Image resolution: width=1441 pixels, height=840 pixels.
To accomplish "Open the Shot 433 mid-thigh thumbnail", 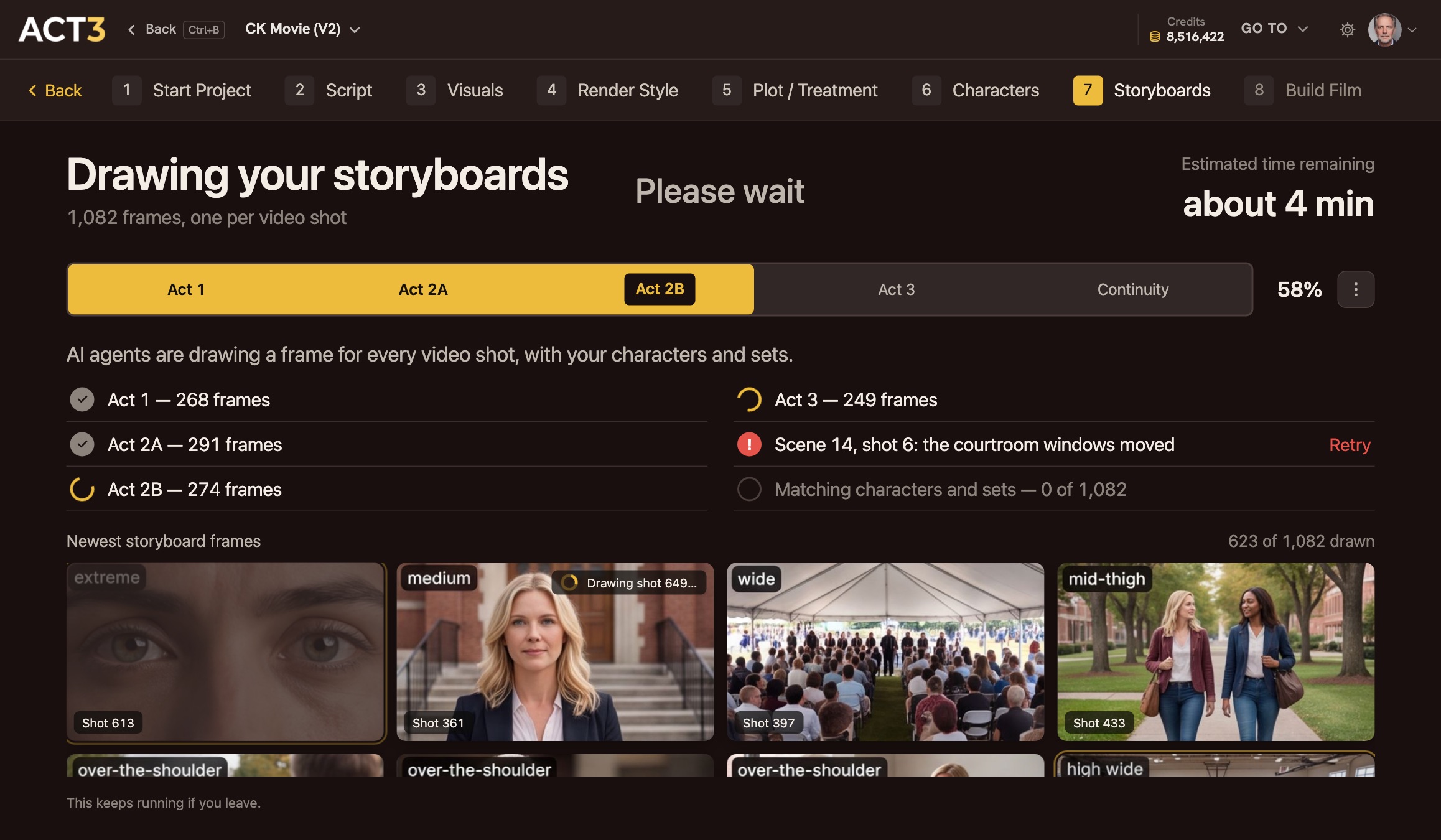I will pos(1216,652).
